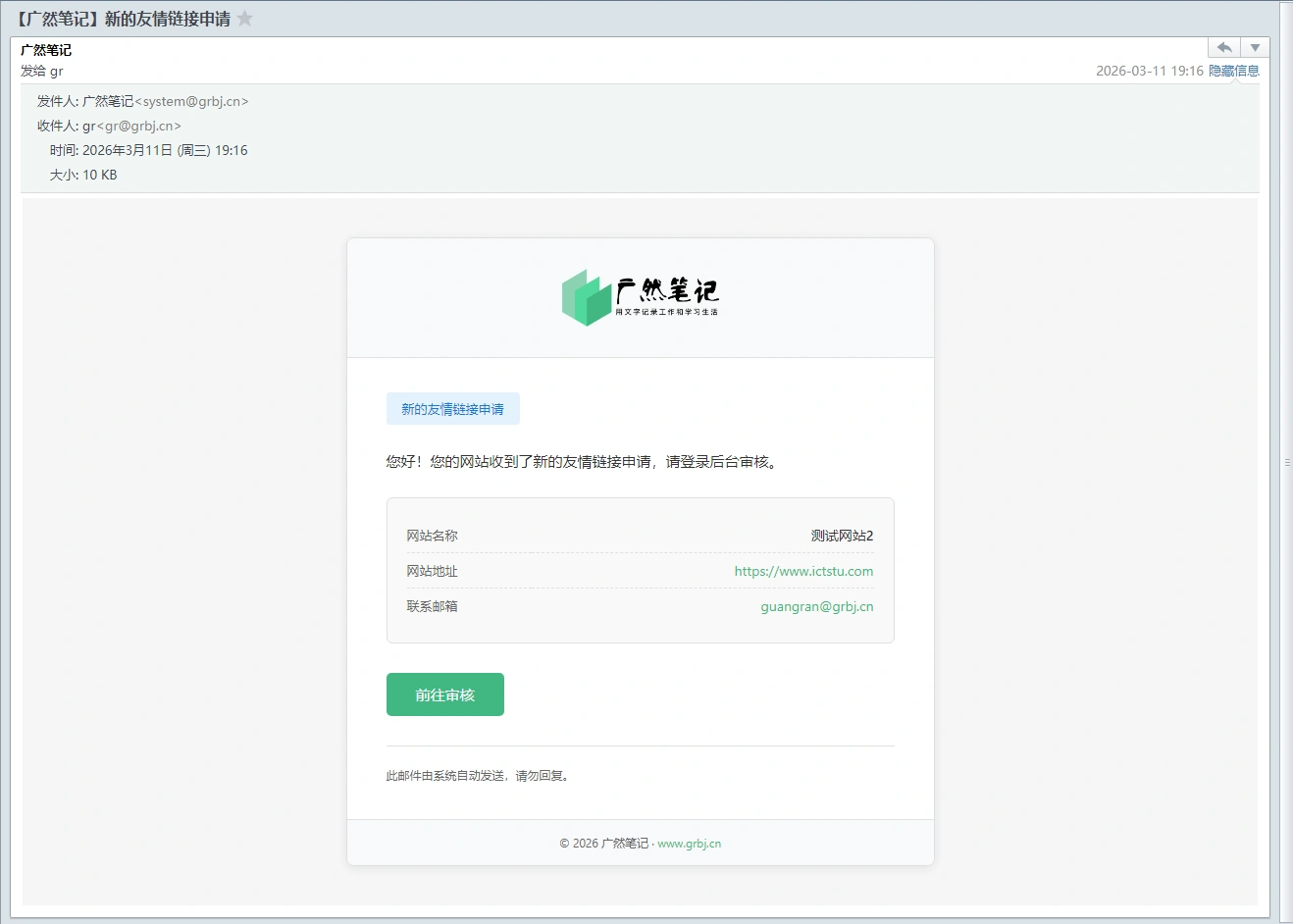Viewport: 1293px width, 924px height.
Task: Open the https://www.ictstu.com link
Action: click(x=803, y=571)
